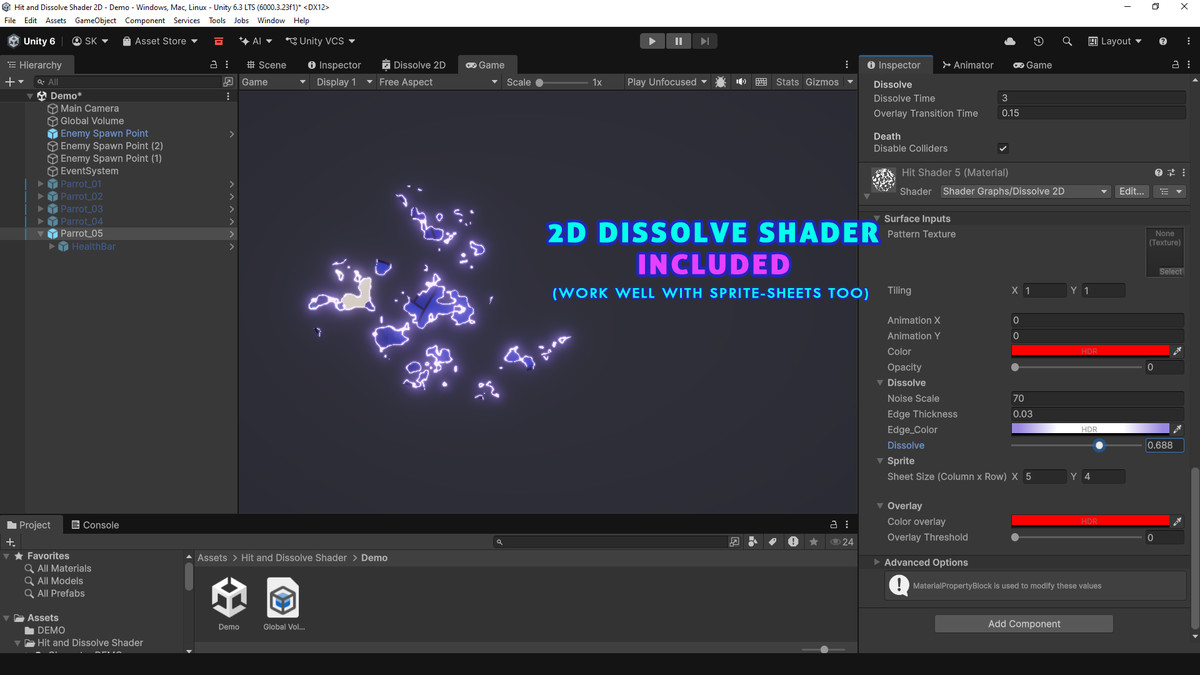Switch to the Scene tab
The width and height of the screenshot is (1200, 675).
click(x=265, y=65)
